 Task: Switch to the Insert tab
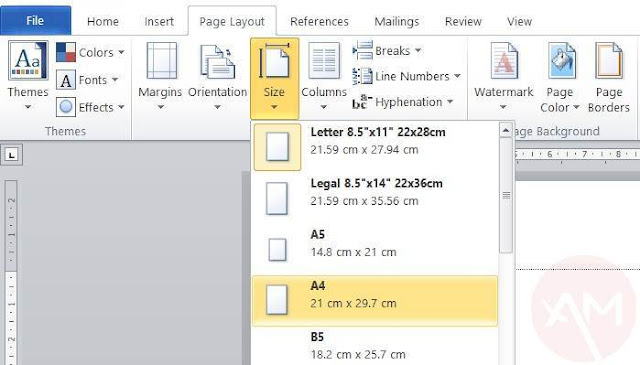click(x=159, y=21)
